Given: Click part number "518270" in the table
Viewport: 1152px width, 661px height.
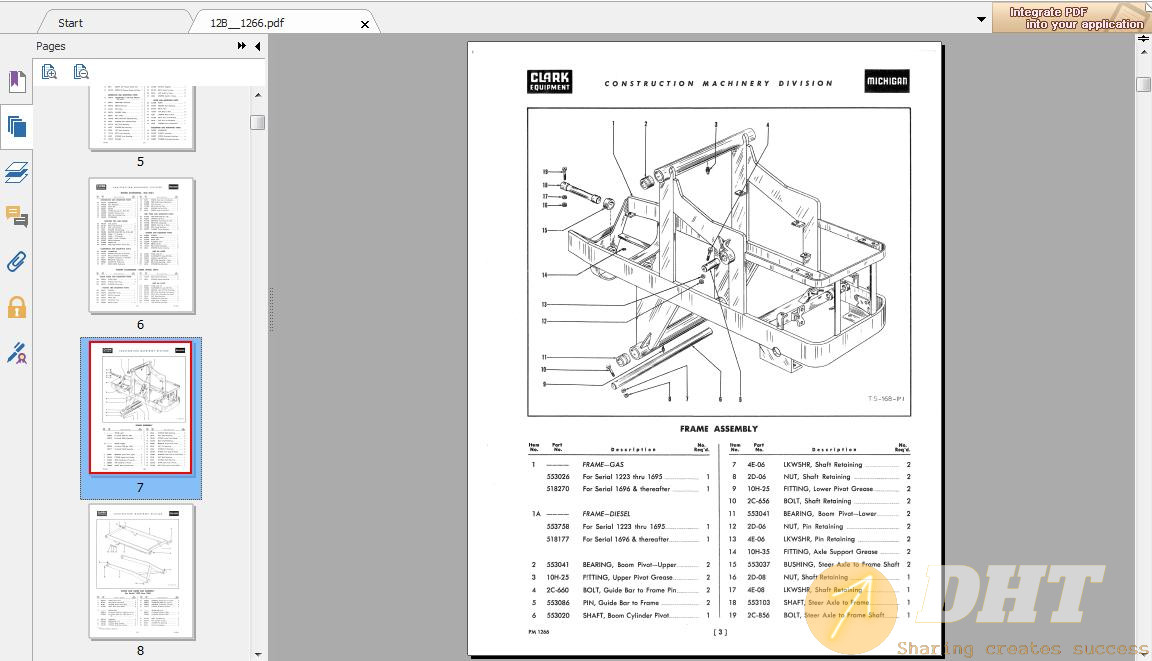Looking at the screenshot, I should tap(558, 489).
